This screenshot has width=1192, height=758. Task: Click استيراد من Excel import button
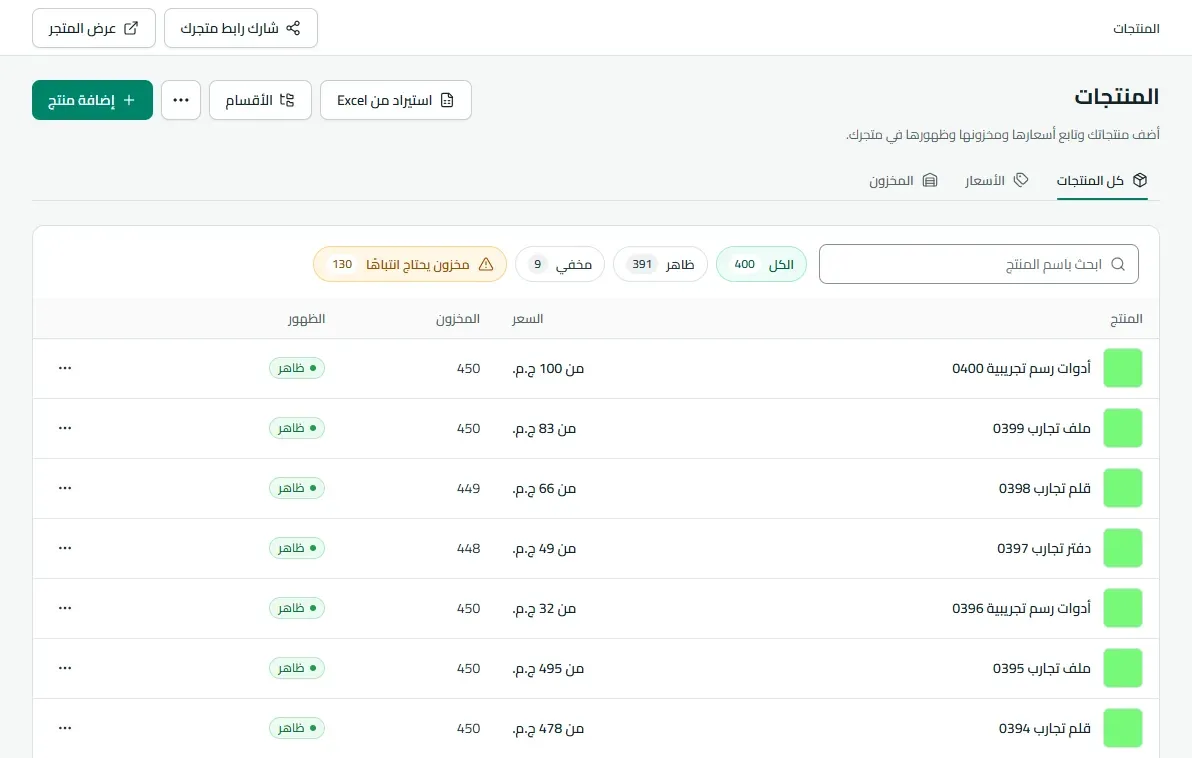[395, 100]
